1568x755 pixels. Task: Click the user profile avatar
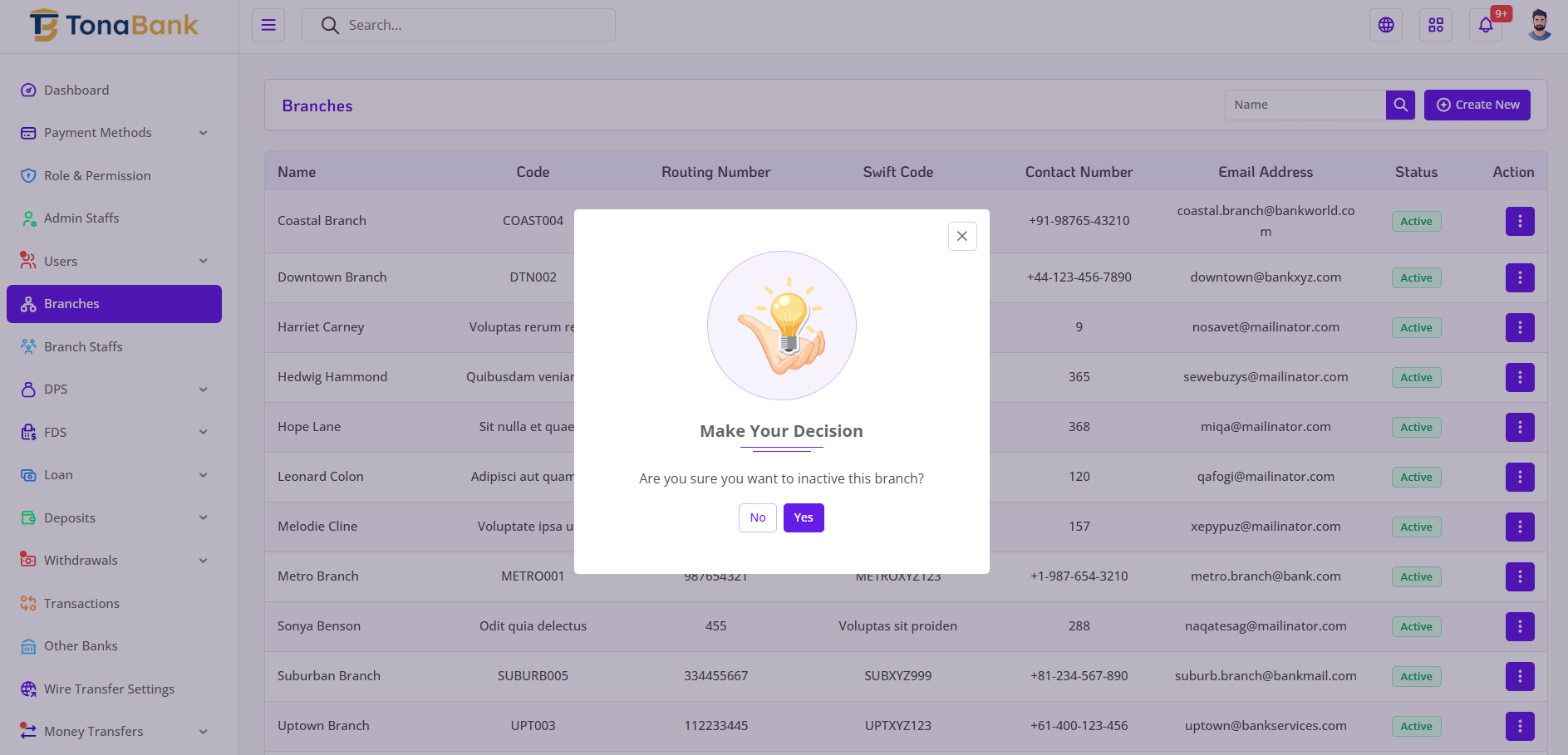click(1539, 25)
